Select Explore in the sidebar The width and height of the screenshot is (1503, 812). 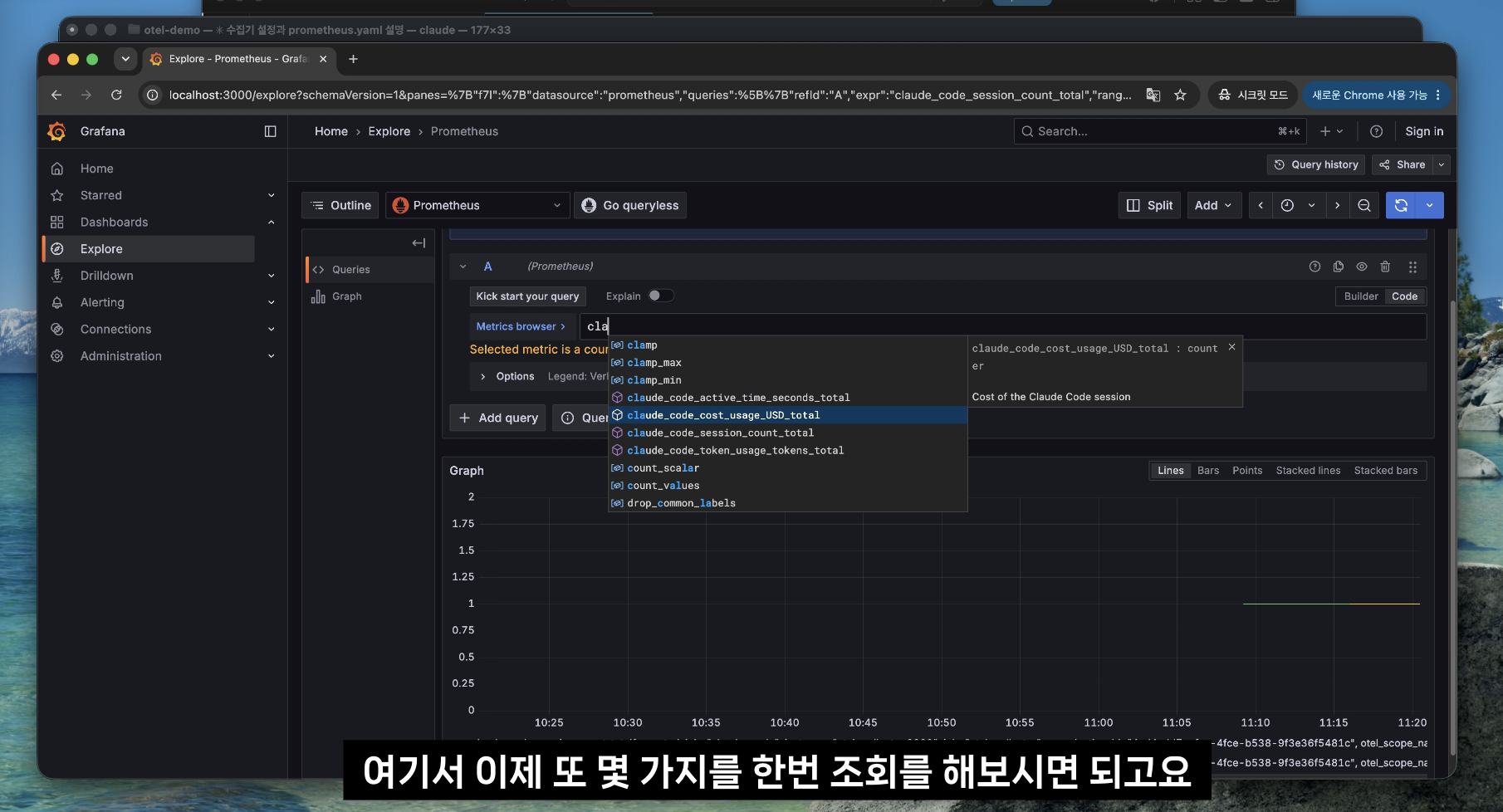(x=149, y=249)
